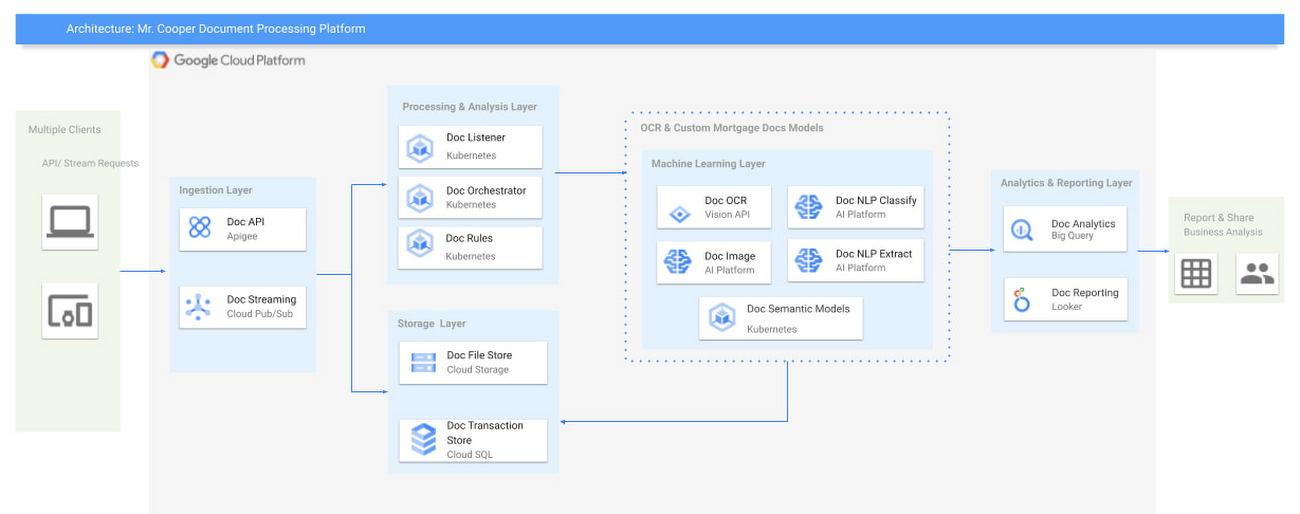Click 'OCR & Custom Mortgage Docs Models' heading

pyautogui.click(x=732, y=128)
